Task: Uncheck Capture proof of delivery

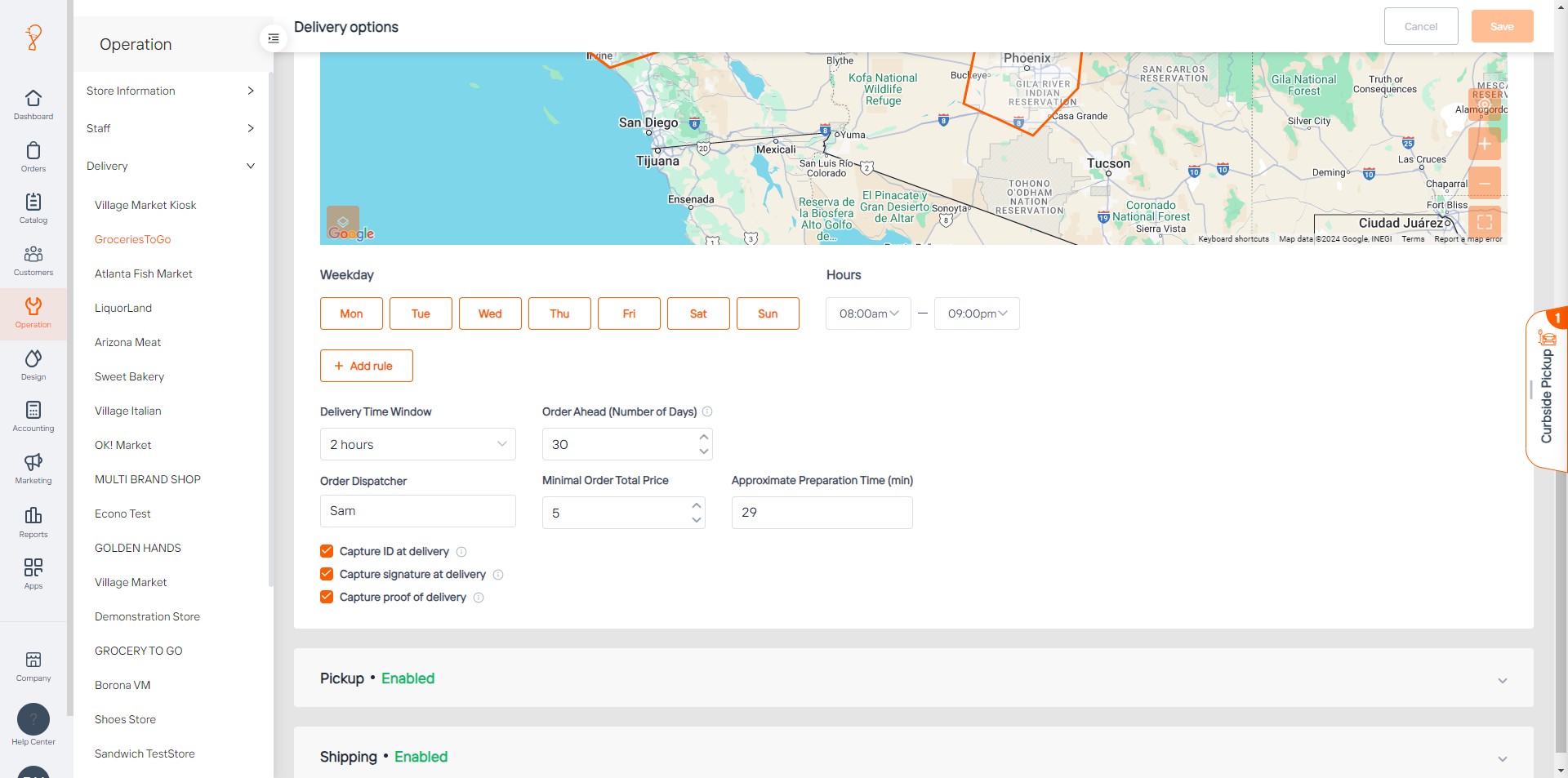Action: (x=327, y=597)
